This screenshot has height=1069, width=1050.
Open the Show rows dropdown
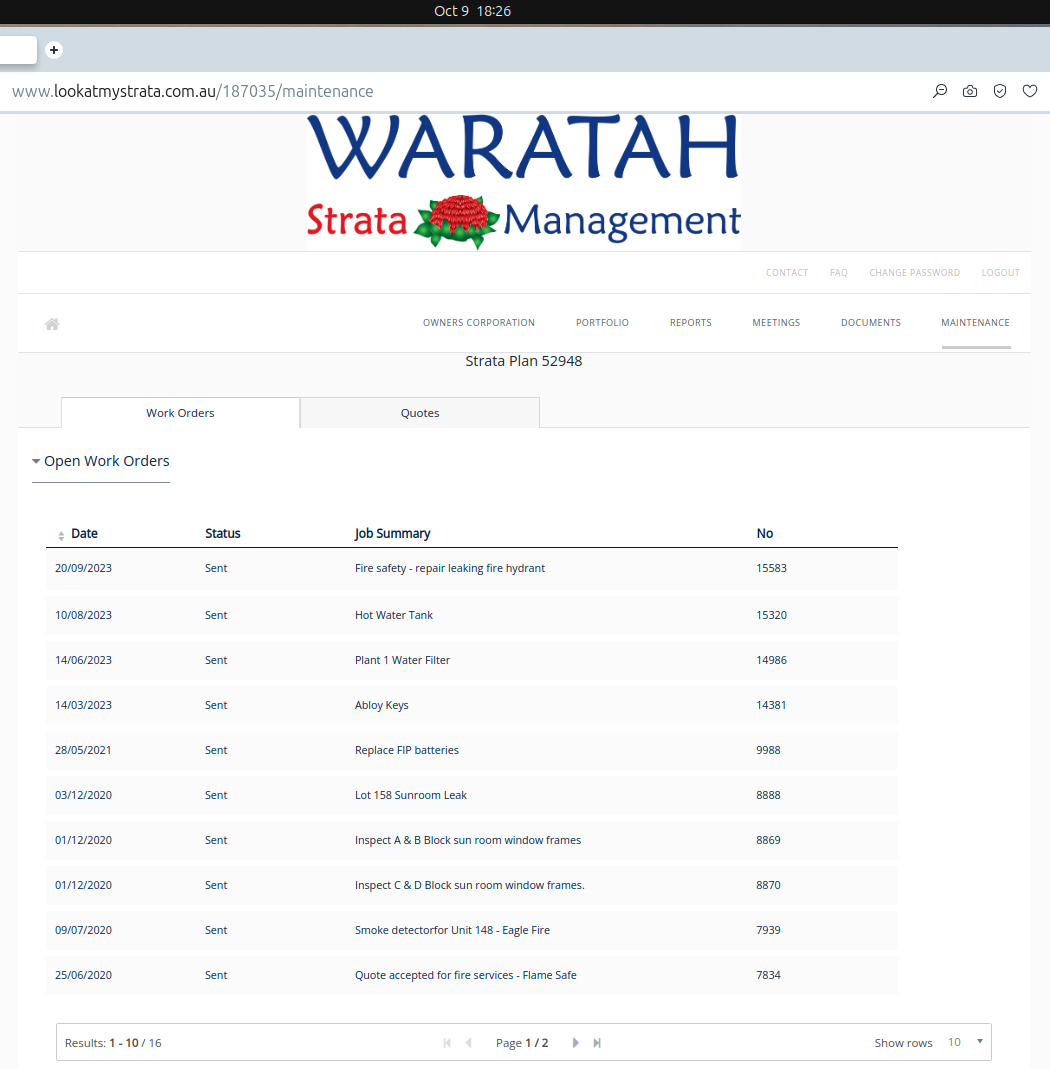[965, 1042]
